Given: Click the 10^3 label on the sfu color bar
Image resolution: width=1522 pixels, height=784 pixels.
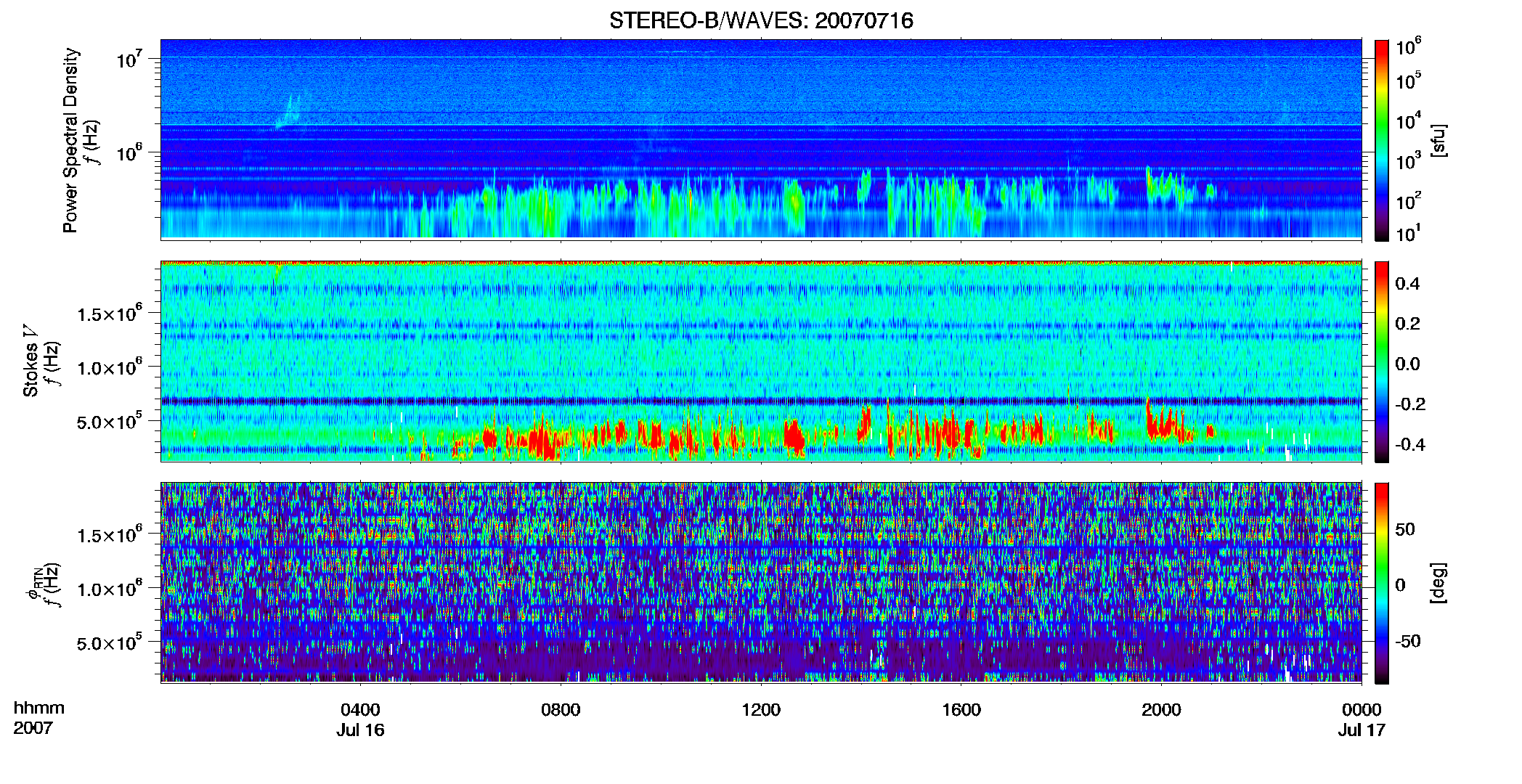Looking at the screenshot, I should point(1409,160).
